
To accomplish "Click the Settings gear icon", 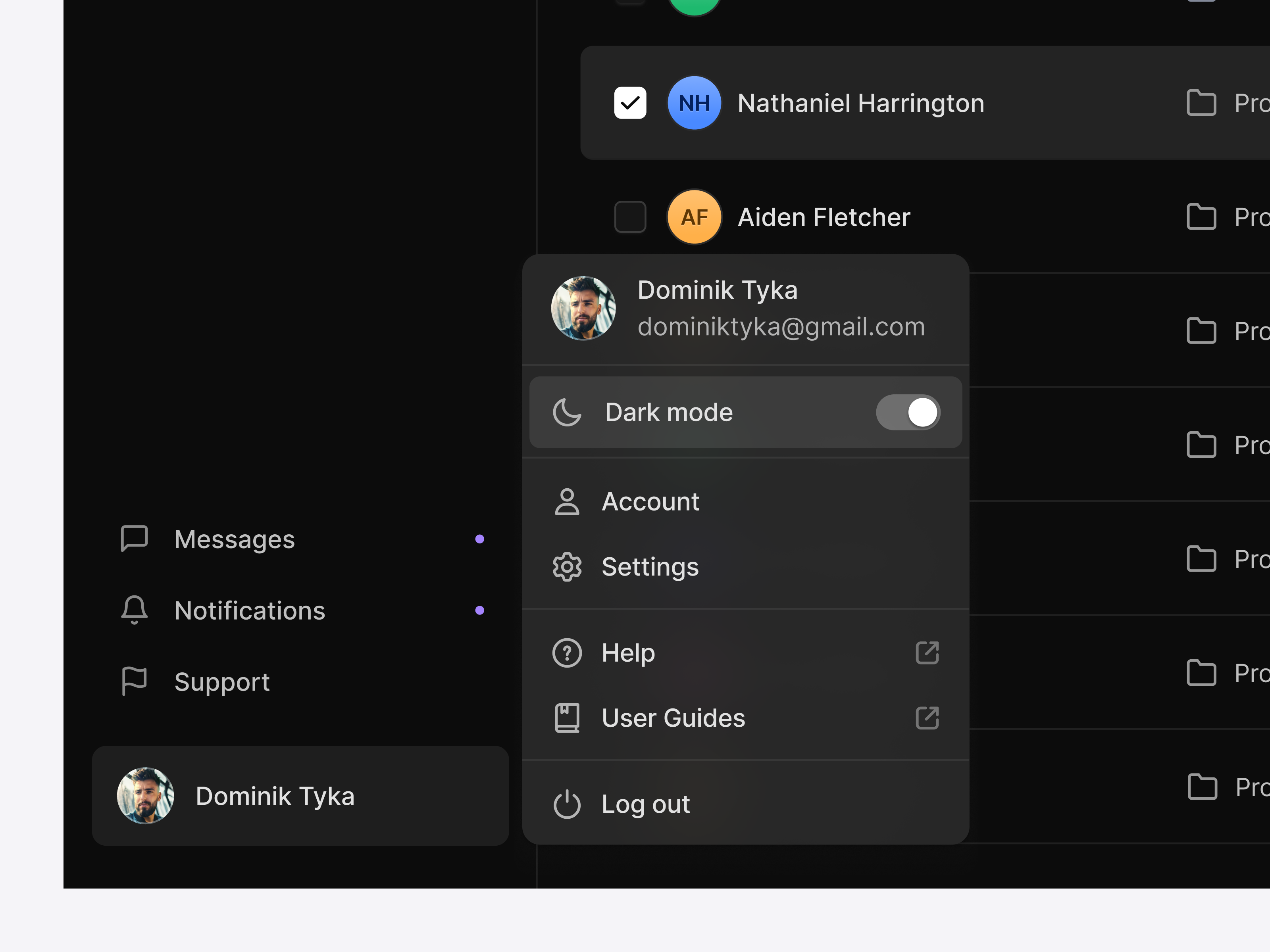I will coord(567,567).
